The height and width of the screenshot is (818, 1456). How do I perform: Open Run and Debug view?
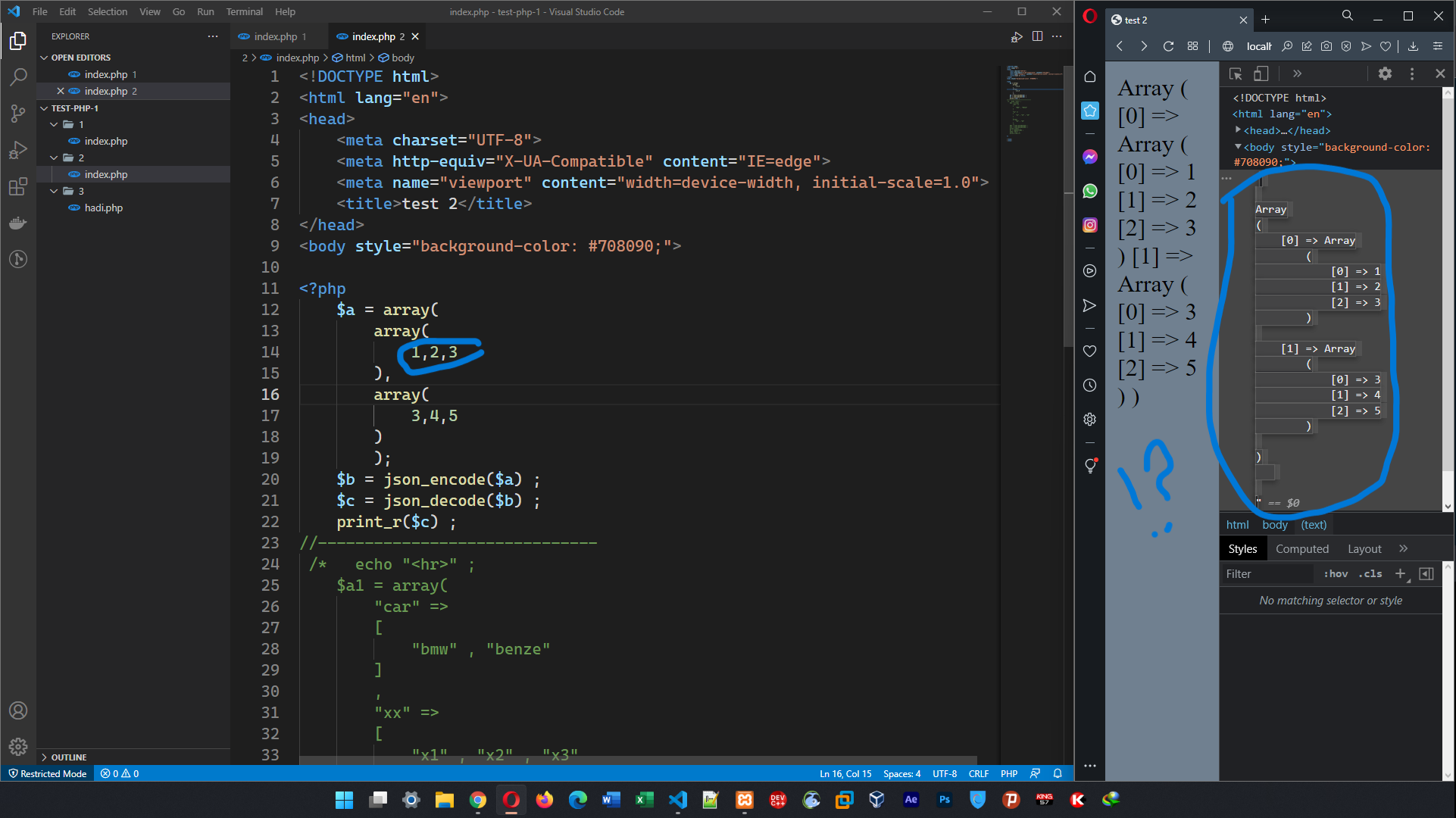18,150
